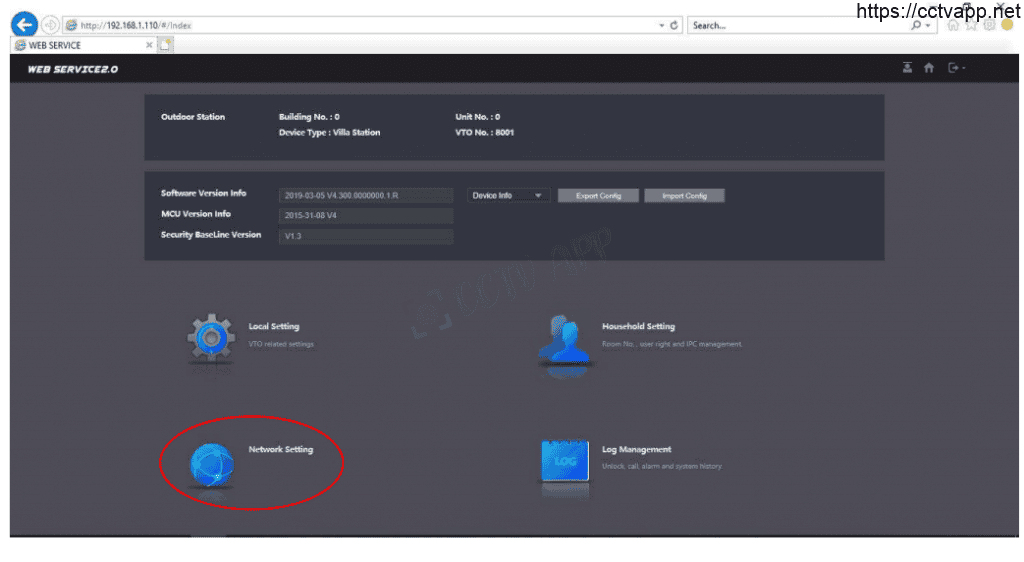Click the logout icon in header
Screen dimensions: 1024x562
point(954,68)
